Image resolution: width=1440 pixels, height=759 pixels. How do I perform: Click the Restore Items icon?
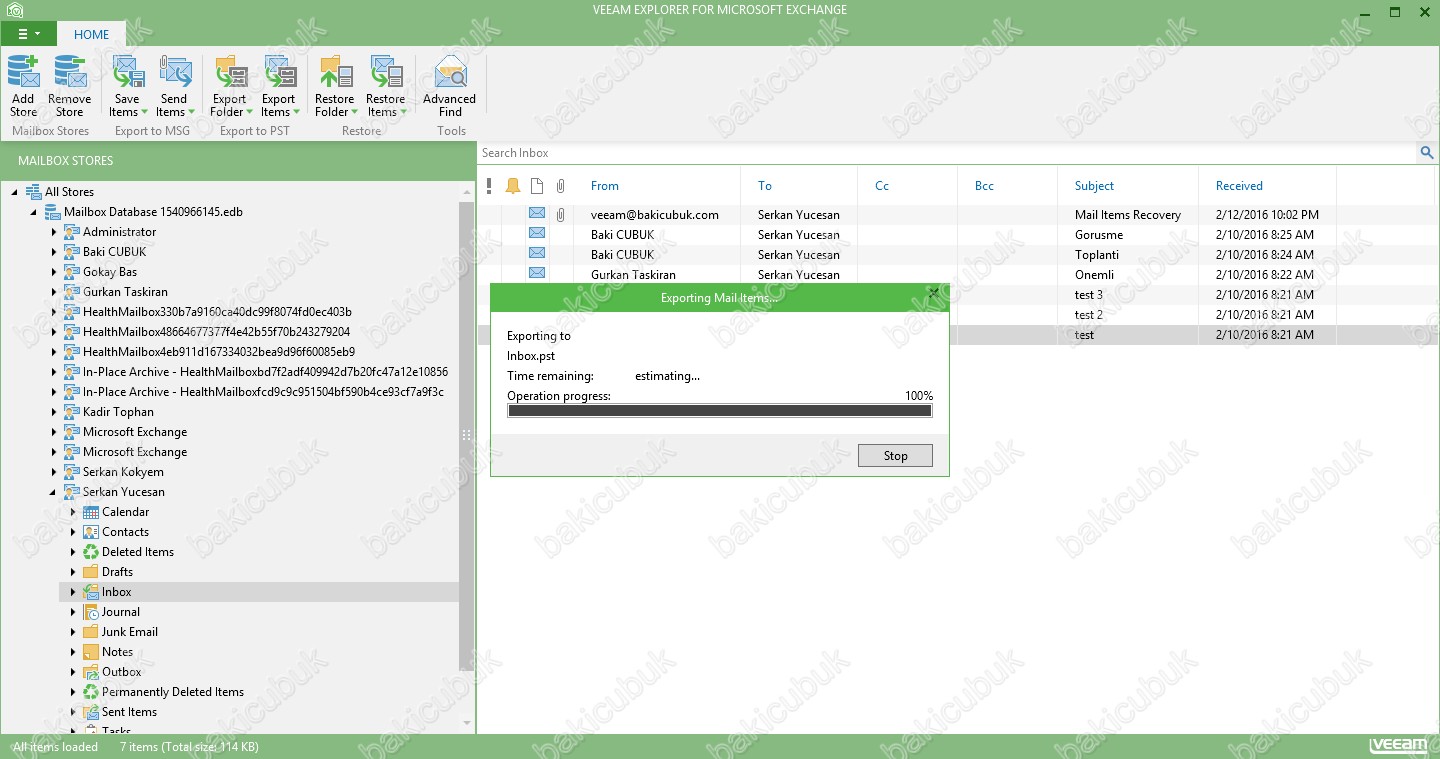coord(385,86)
